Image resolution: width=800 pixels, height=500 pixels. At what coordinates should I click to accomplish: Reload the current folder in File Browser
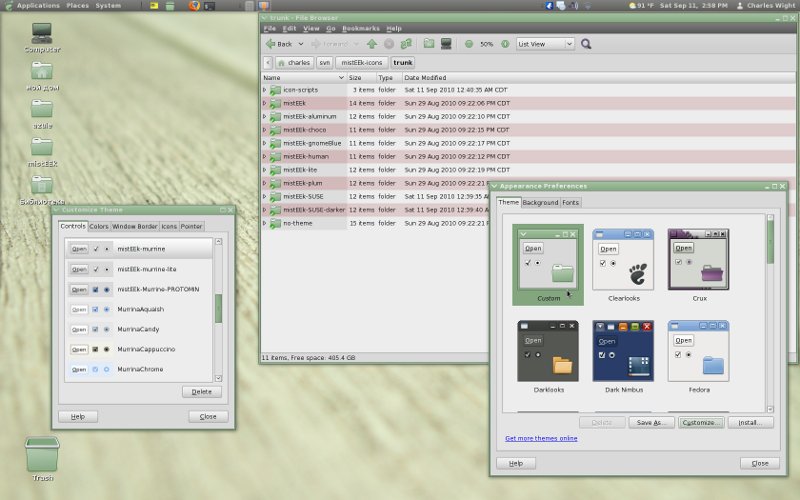click(x=406, y=44)
